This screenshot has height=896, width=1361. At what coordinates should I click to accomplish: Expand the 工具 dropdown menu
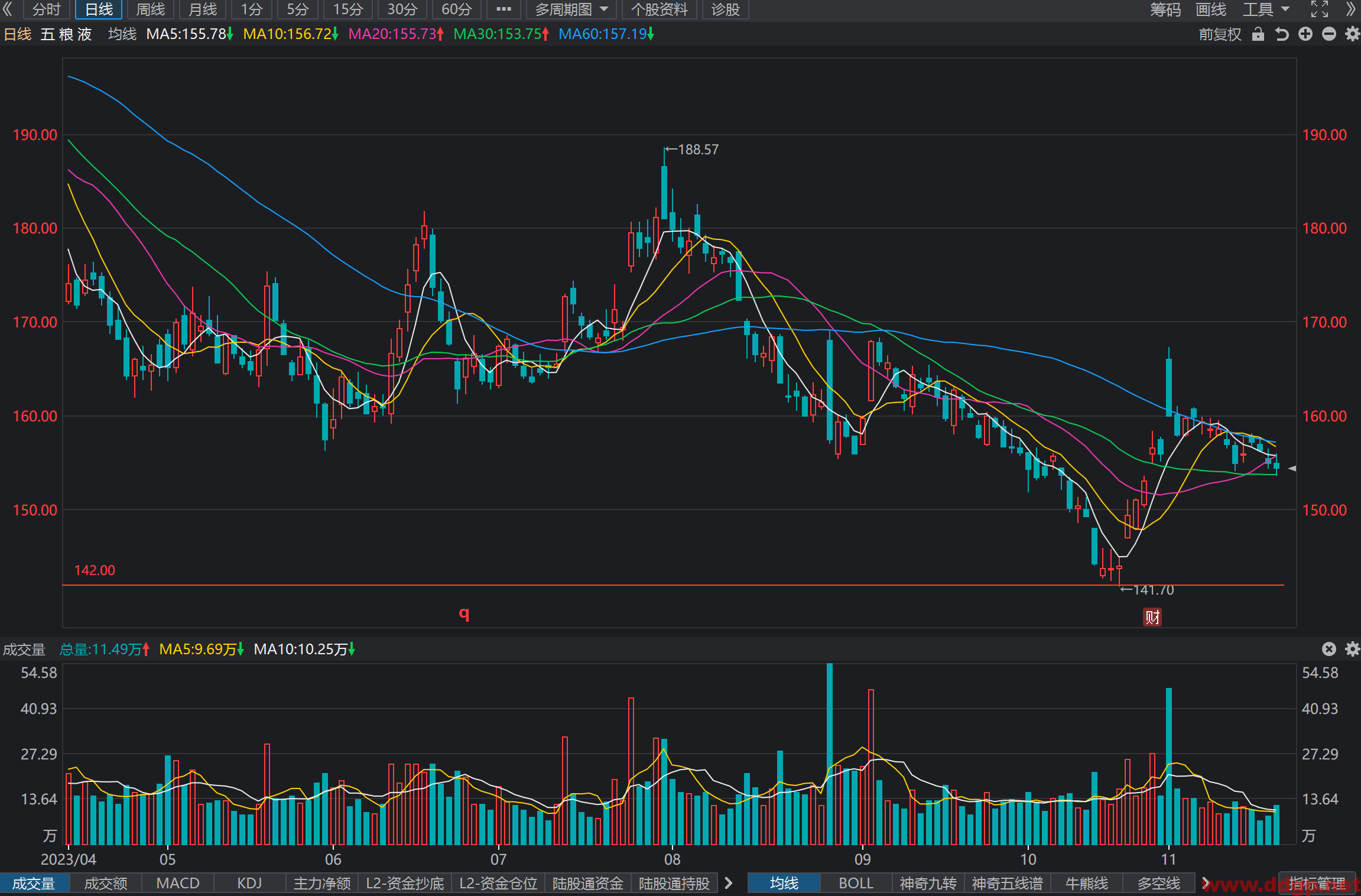(x=1266, y=9)
